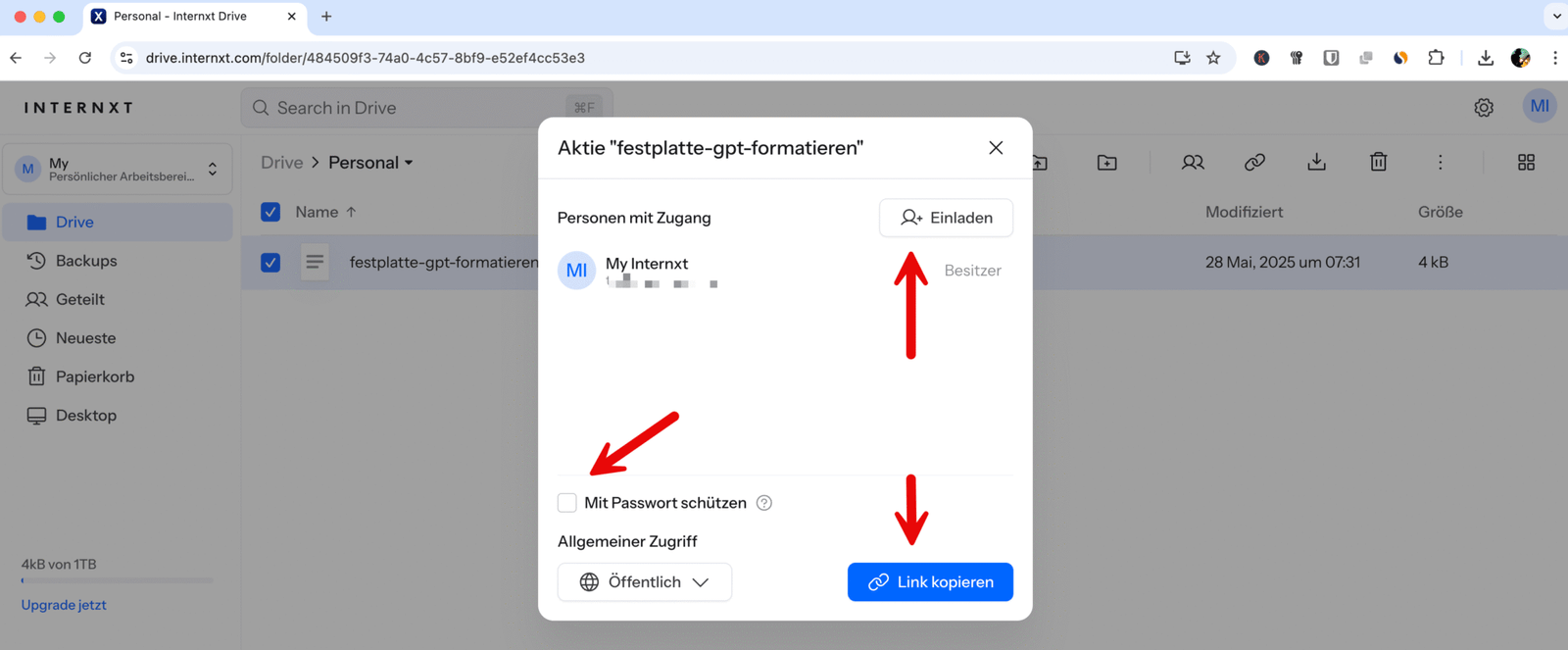
Task: Click the get link toolbar icon
Action: [1254, 163]
